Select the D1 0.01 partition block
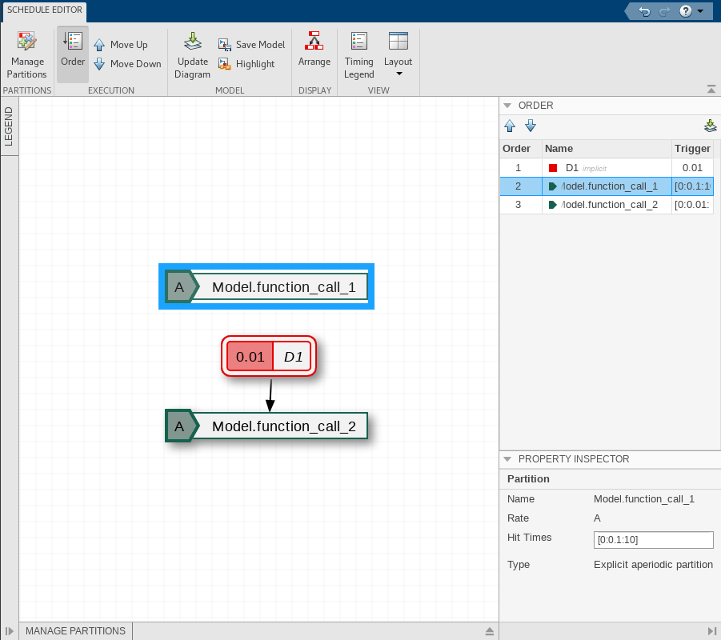This screenshot has width=721, height=640. 269,356
